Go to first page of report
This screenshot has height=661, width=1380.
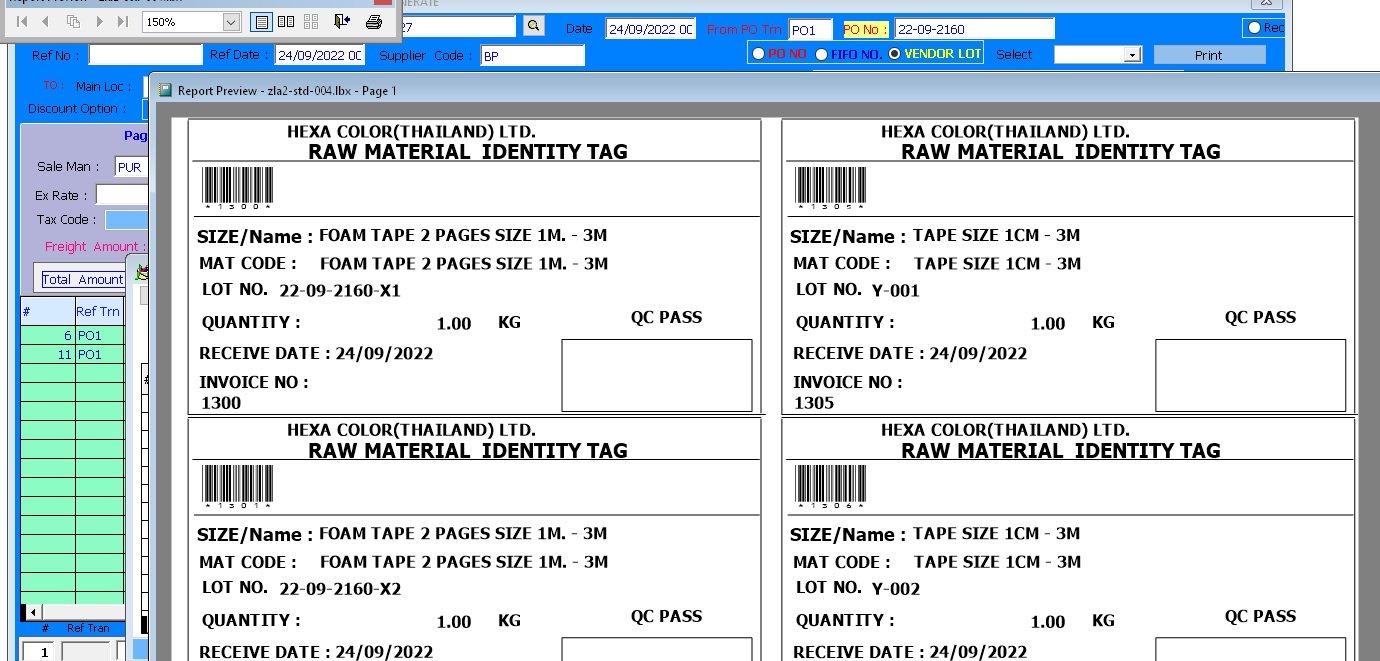pyautogui.click(x=21, y=21)
